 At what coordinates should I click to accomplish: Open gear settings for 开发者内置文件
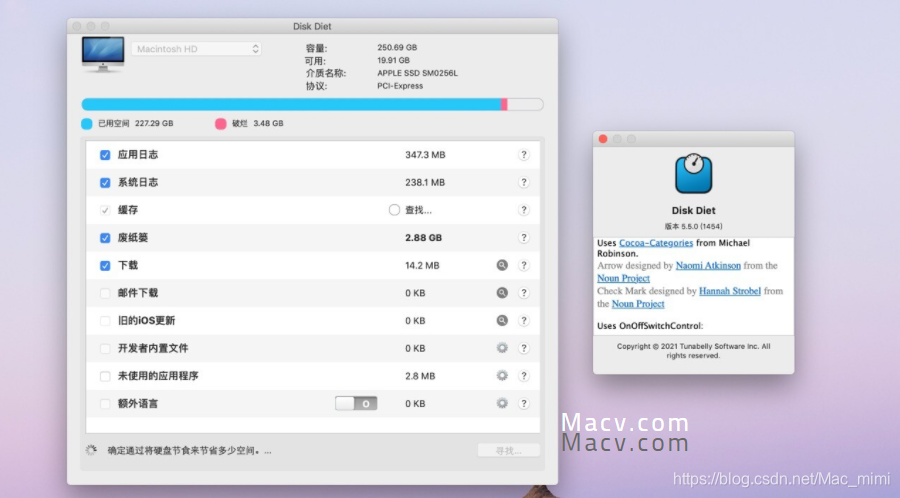pos(502,348)
